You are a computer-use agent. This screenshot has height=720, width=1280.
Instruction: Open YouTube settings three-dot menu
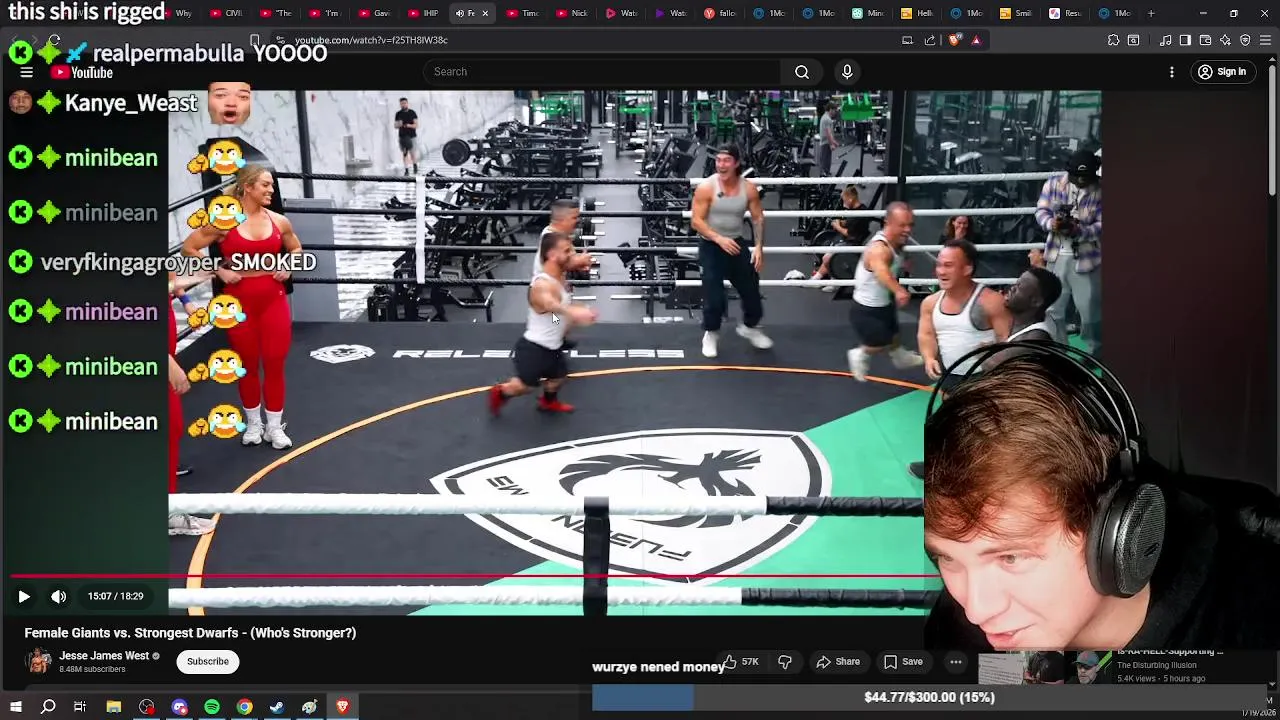coord(1172,72)
